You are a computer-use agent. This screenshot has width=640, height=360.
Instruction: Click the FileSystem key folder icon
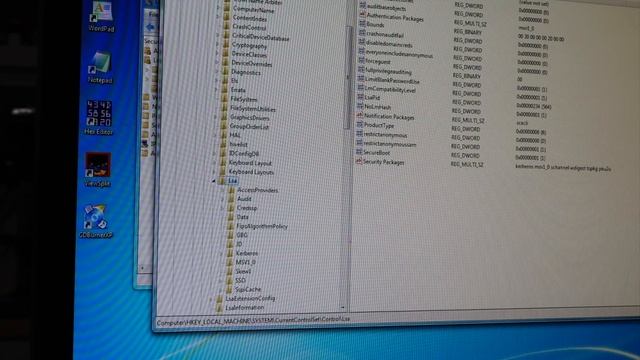[x=224, y=99]
